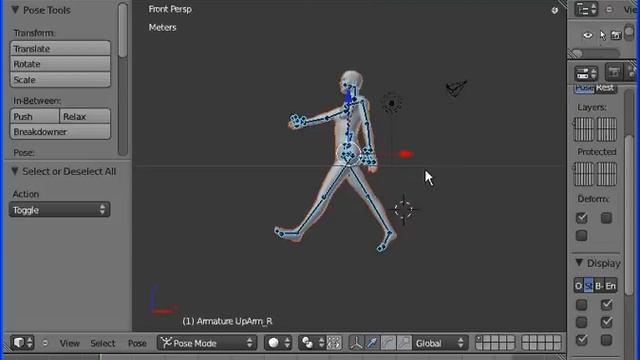Click the lamp object in viewport

[x=392, y=103]
